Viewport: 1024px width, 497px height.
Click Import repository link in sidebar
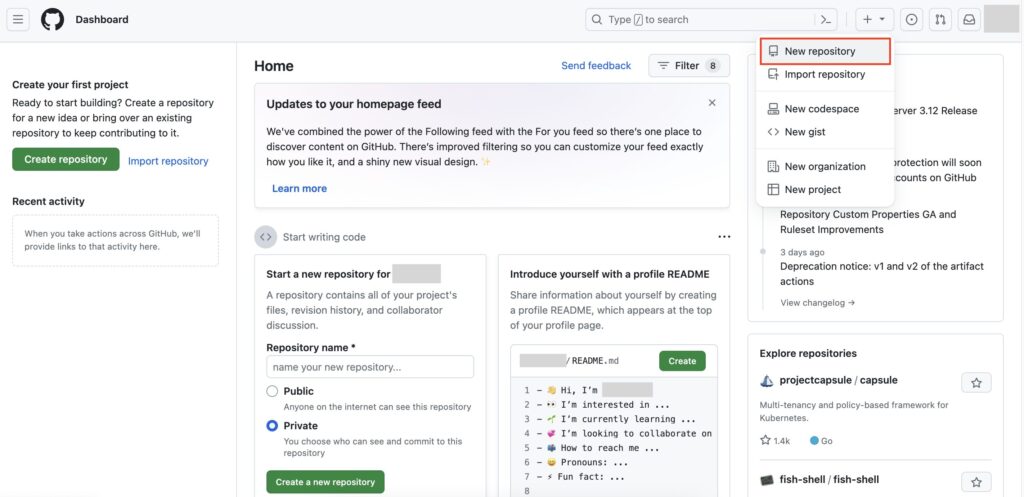[168, 161]
